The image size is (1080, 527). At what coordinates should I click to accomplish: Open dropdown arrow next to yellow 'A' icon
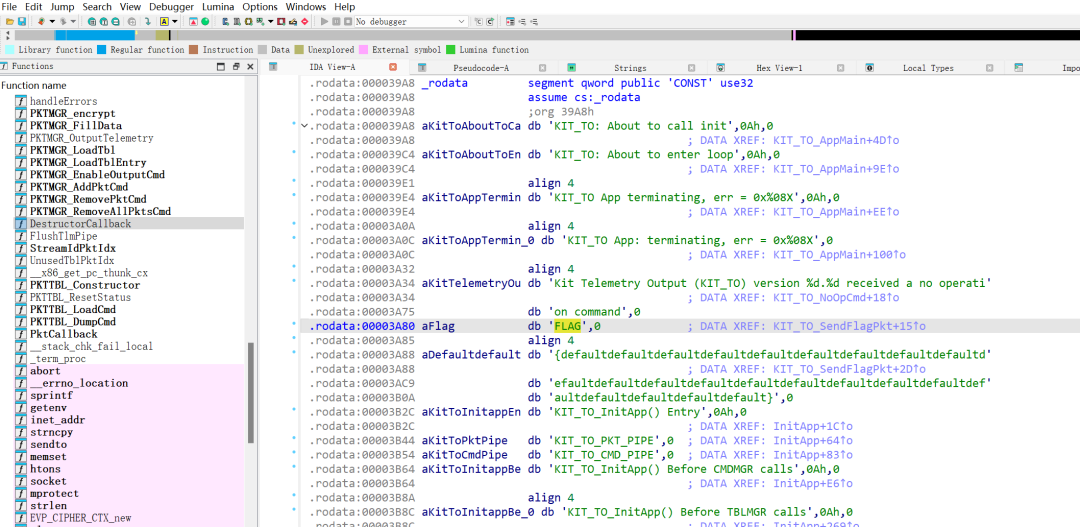[x=175, y=21]
